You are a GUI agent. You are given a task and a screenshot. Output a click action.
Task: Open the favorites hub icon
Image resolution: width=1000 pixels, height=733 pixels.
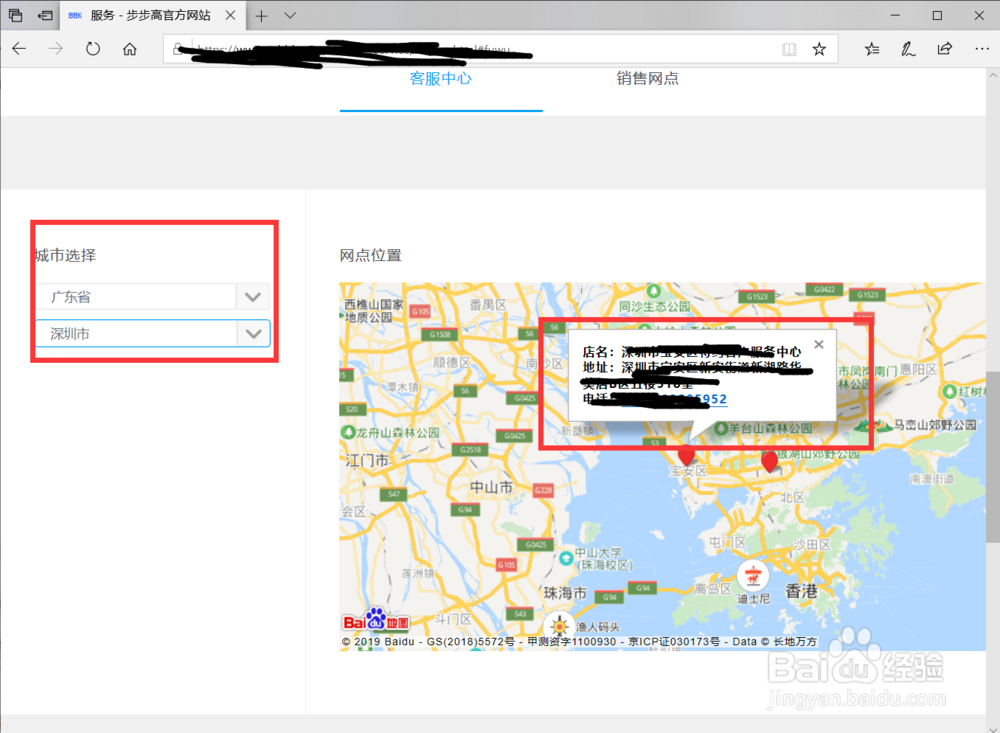872,49
